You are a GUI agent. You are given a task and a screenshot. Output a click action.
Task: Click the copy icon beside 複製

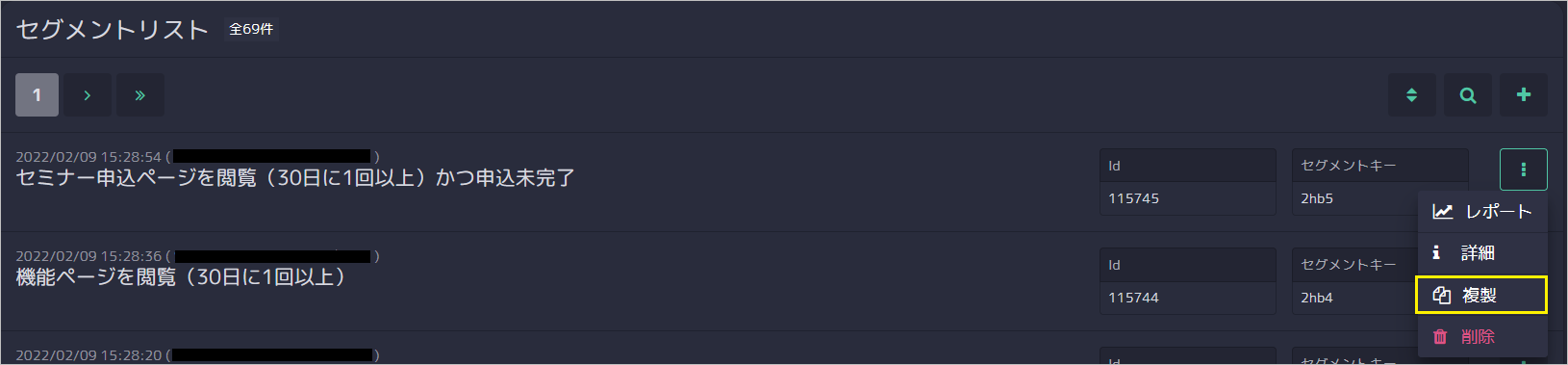point(1441,296)
